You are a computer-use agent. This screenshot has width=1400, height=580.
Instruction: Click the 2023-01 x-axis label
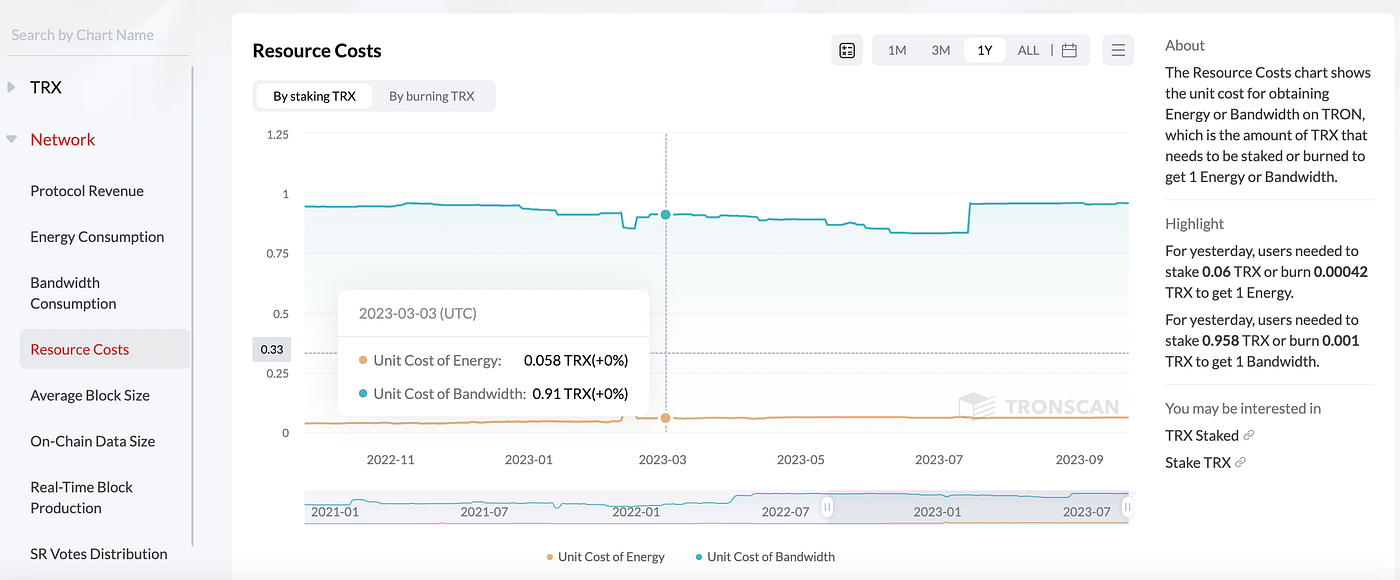coord(528,460)
